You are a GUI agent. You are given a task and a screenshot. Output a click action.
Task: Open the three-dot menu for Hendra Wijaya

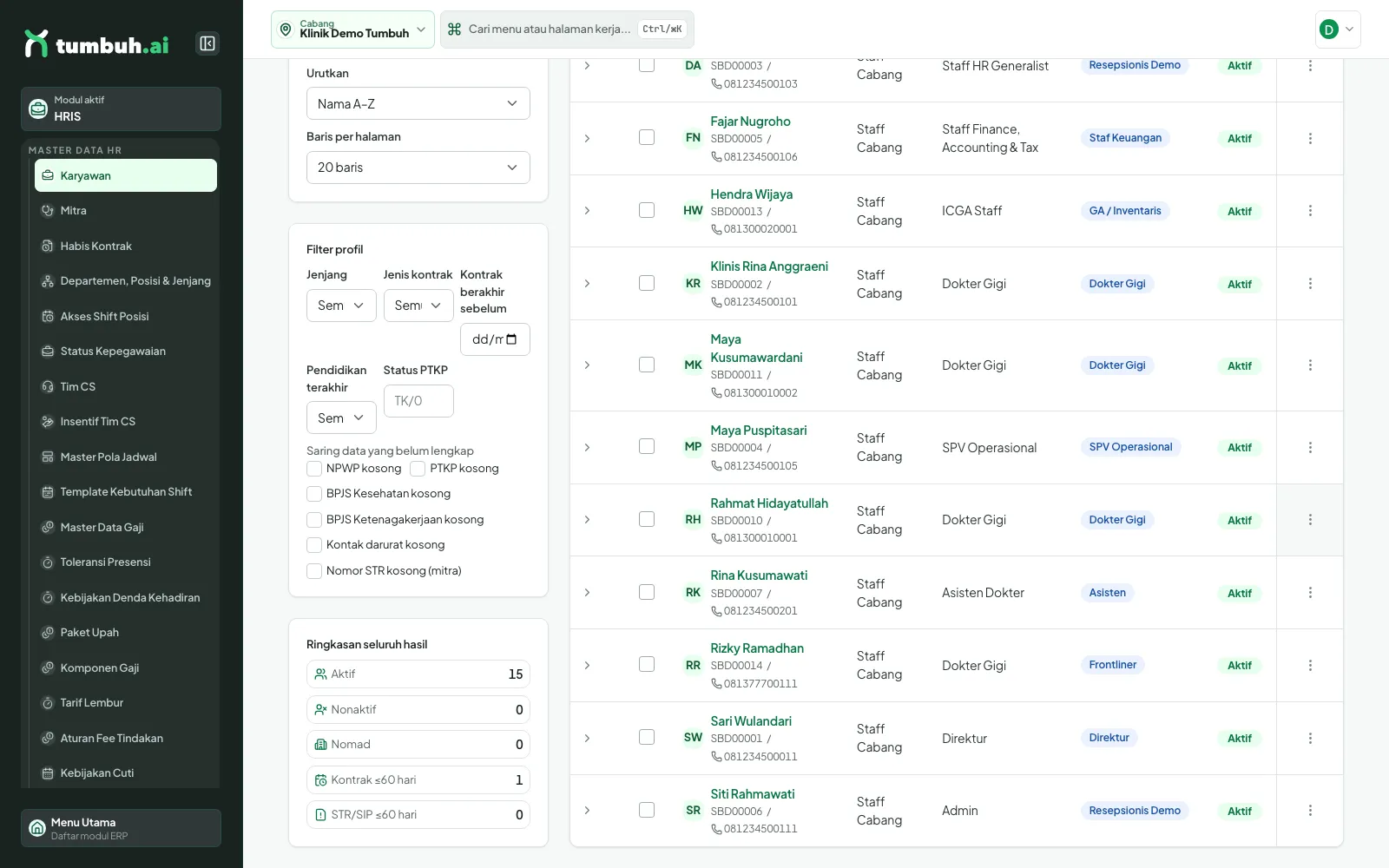pos(1310,211)
